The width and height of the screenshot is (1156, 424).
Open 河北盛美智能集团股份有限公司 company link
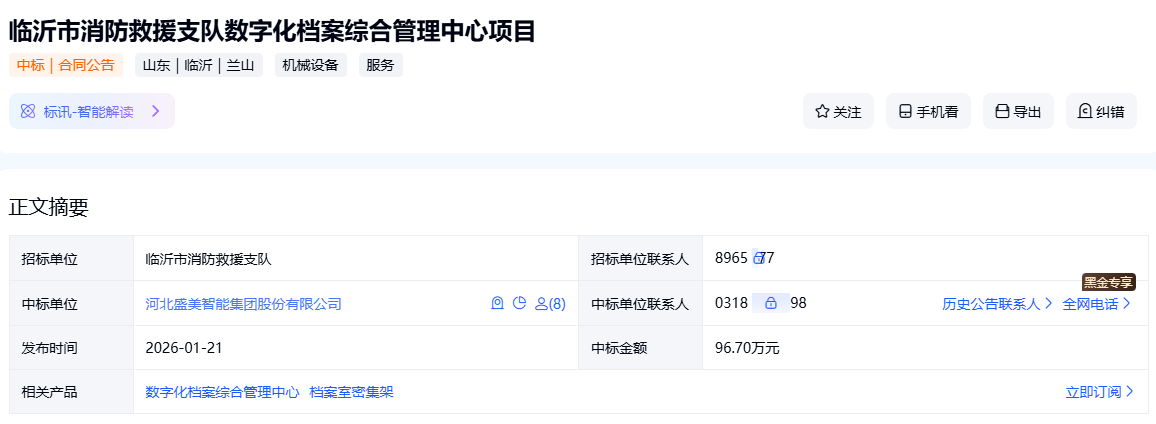pyautogui.click(x=243, y=304)
